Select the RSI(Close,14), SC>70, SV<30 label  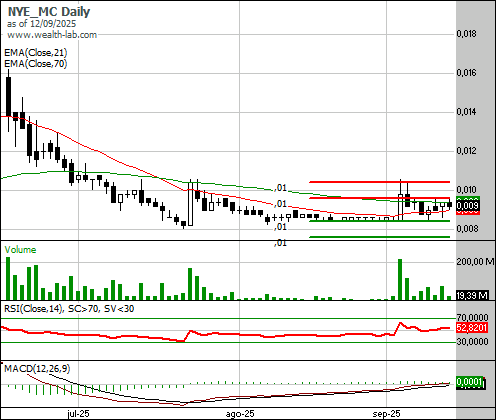click(x=69, y=309)
